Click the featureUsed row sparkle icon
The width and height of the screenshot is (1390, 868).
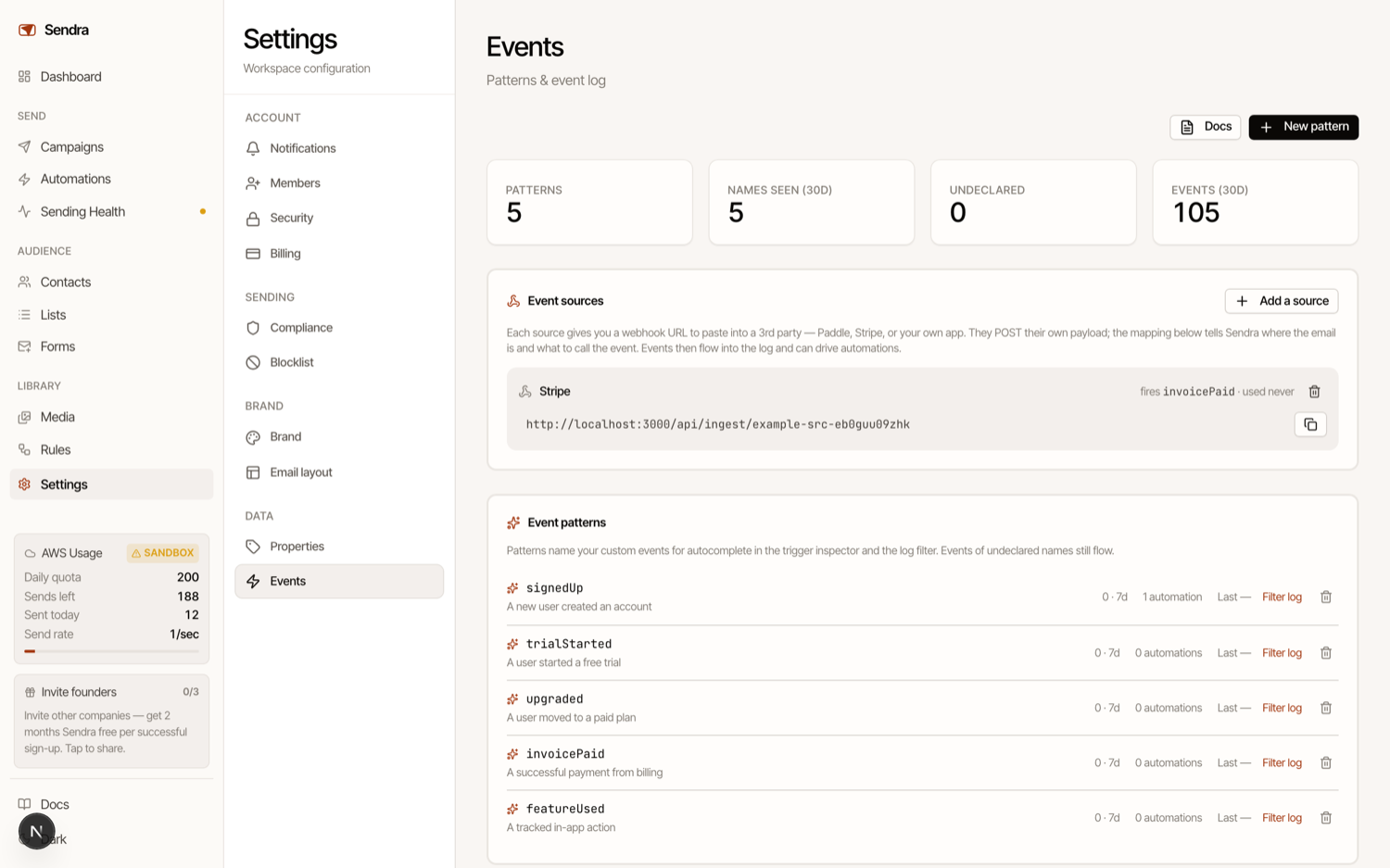[x=512, y=809]
